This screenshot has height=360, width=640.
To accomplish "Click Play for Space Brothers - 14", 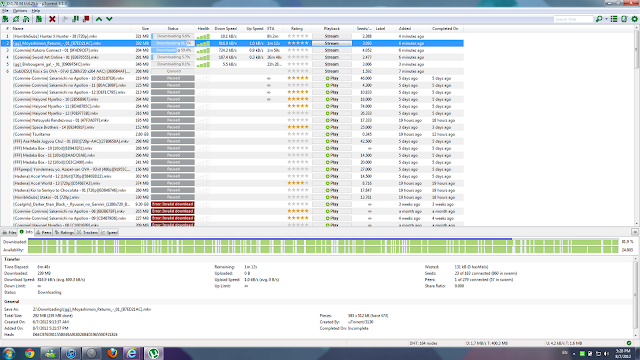I will click(x=332, y=127).
